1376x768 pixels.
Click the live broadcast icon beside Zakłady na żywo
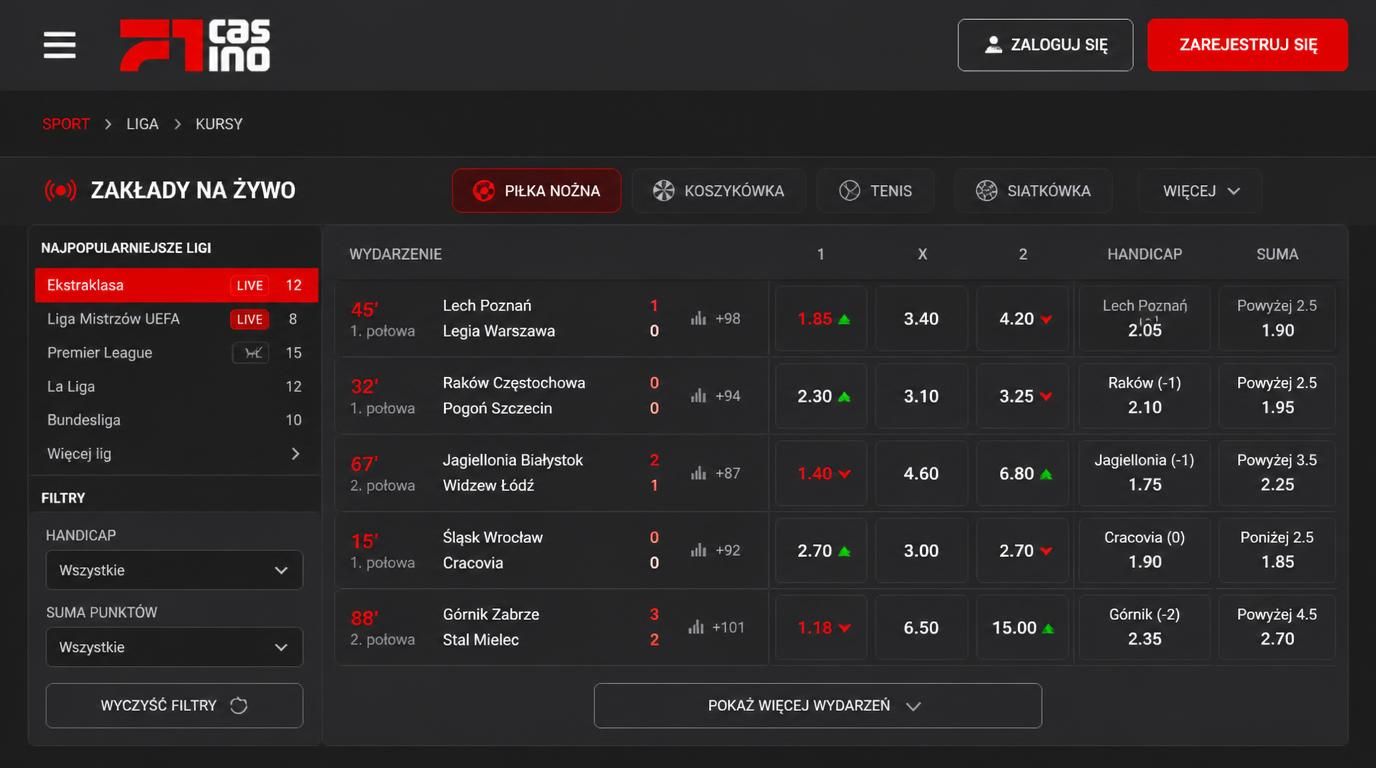pyautogui.click(x=60, y=190)
